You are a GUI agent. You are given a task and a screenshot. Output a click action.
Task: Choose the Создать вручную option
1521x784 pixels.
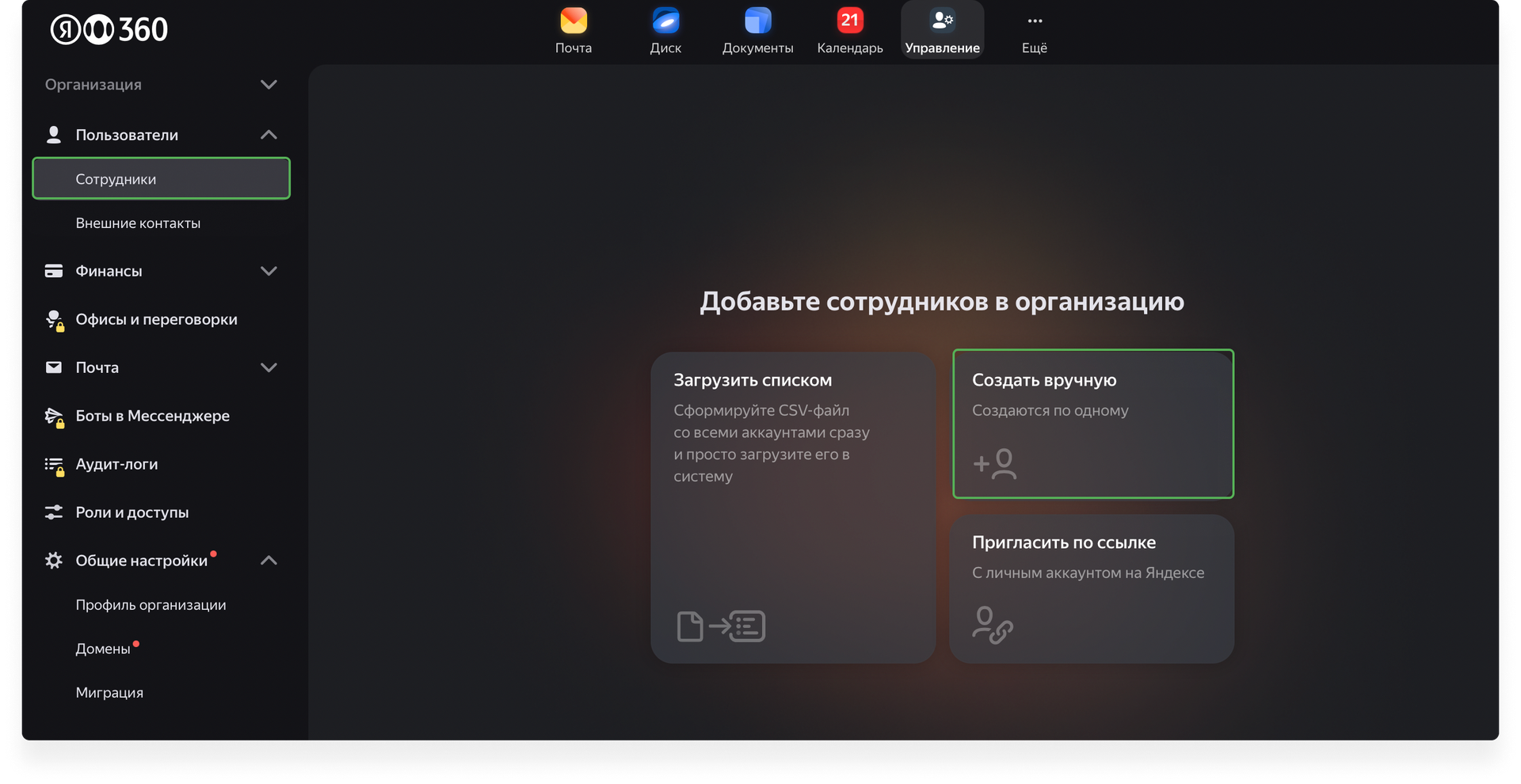point(1092,424)
